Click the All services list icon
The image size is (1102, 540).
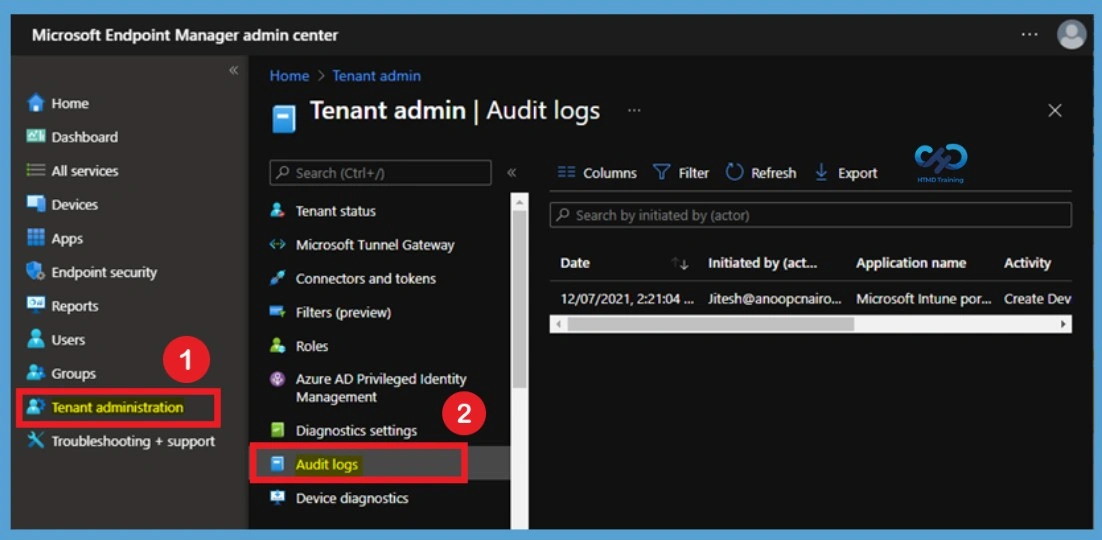coord(35,170)
